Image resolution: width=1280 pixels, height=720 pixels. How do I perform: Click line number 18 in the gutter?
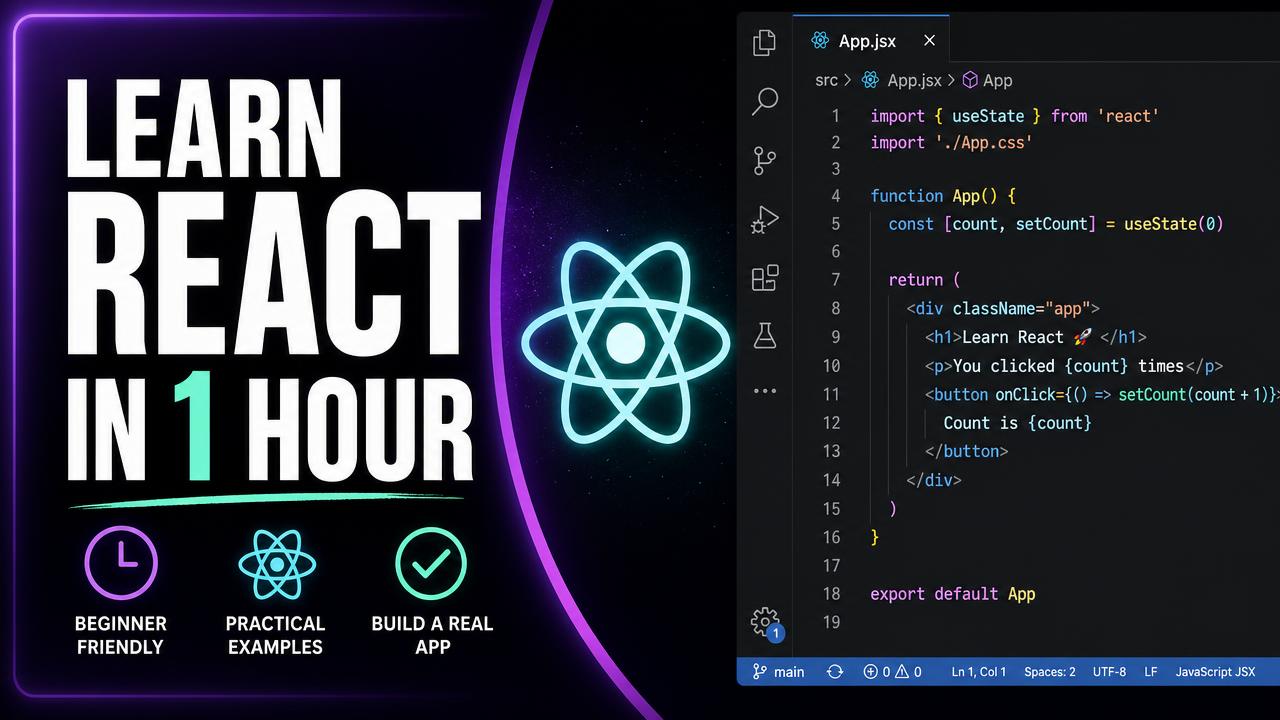click(831, 594)
